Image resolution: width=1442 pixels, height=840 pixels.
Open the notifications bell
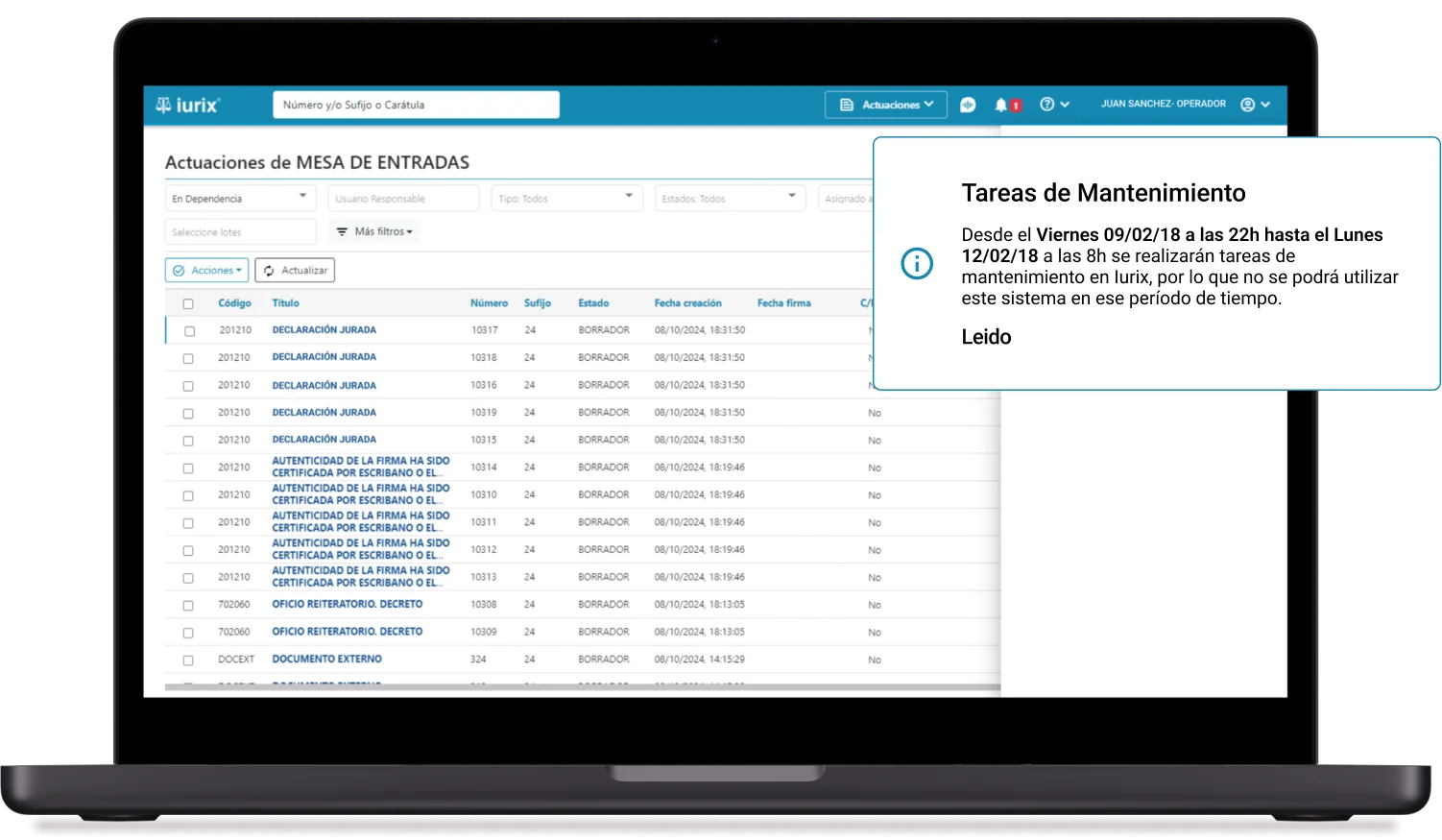[x=1001, y=105]
